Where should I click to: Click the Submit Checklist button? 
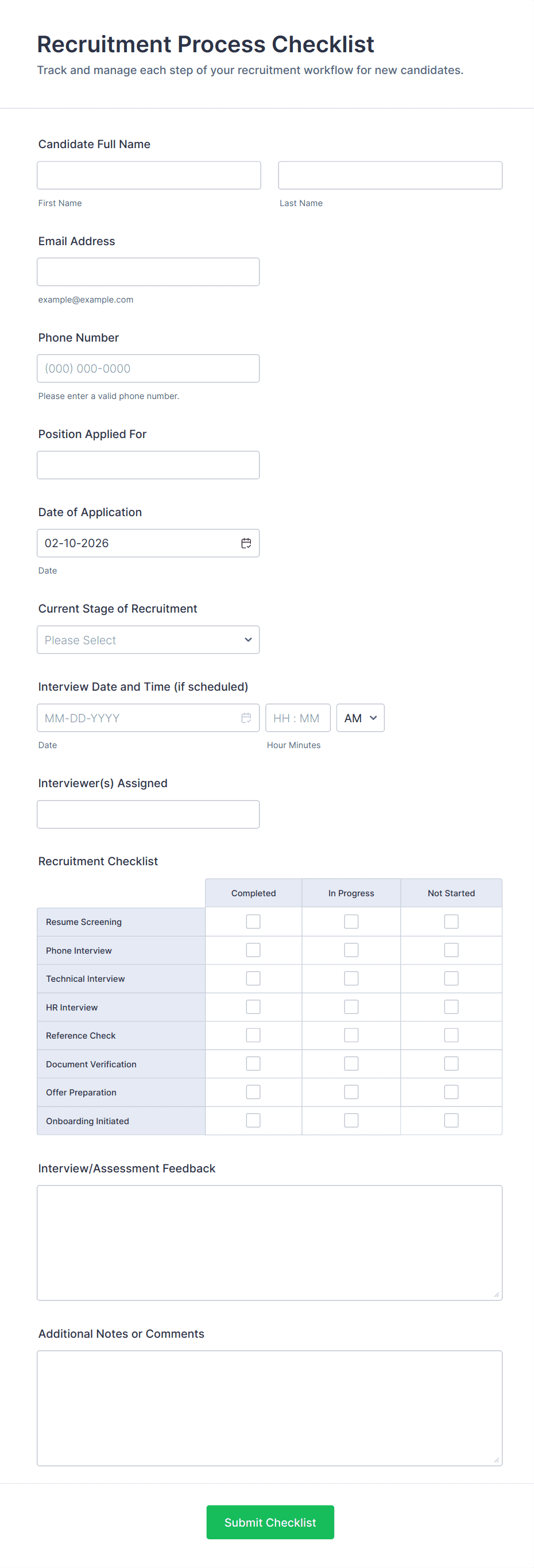tap(270, 1521)
